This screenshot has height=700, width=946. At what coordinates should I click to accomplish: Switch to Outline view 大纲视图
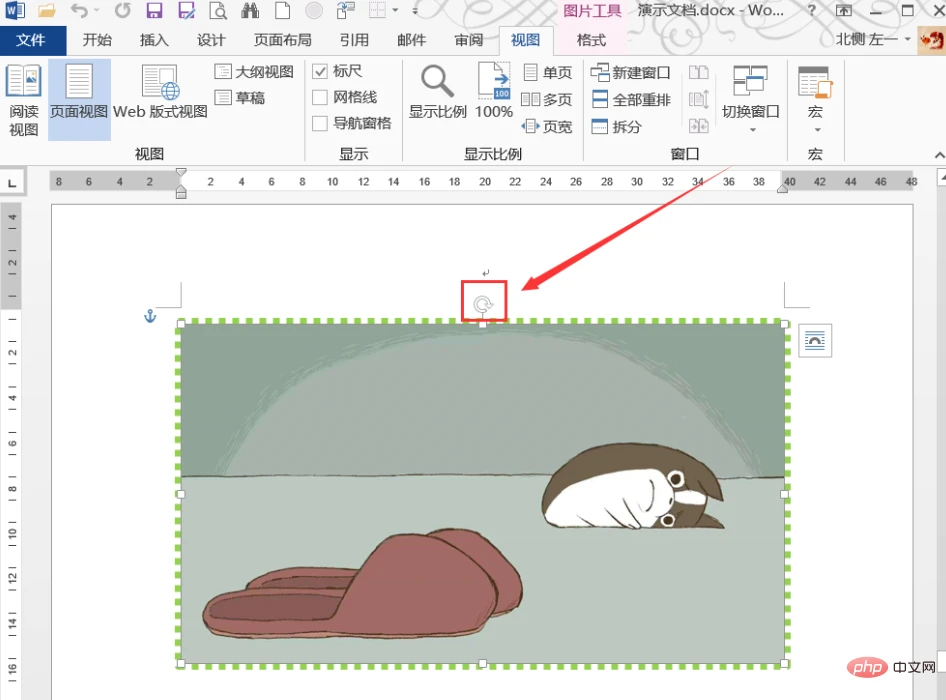coord(253,72)
